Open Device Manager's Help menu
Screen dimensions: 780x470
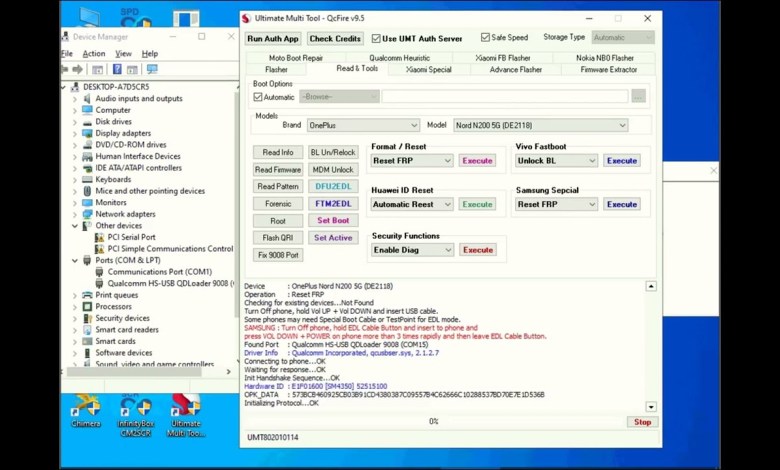point(150,54)
